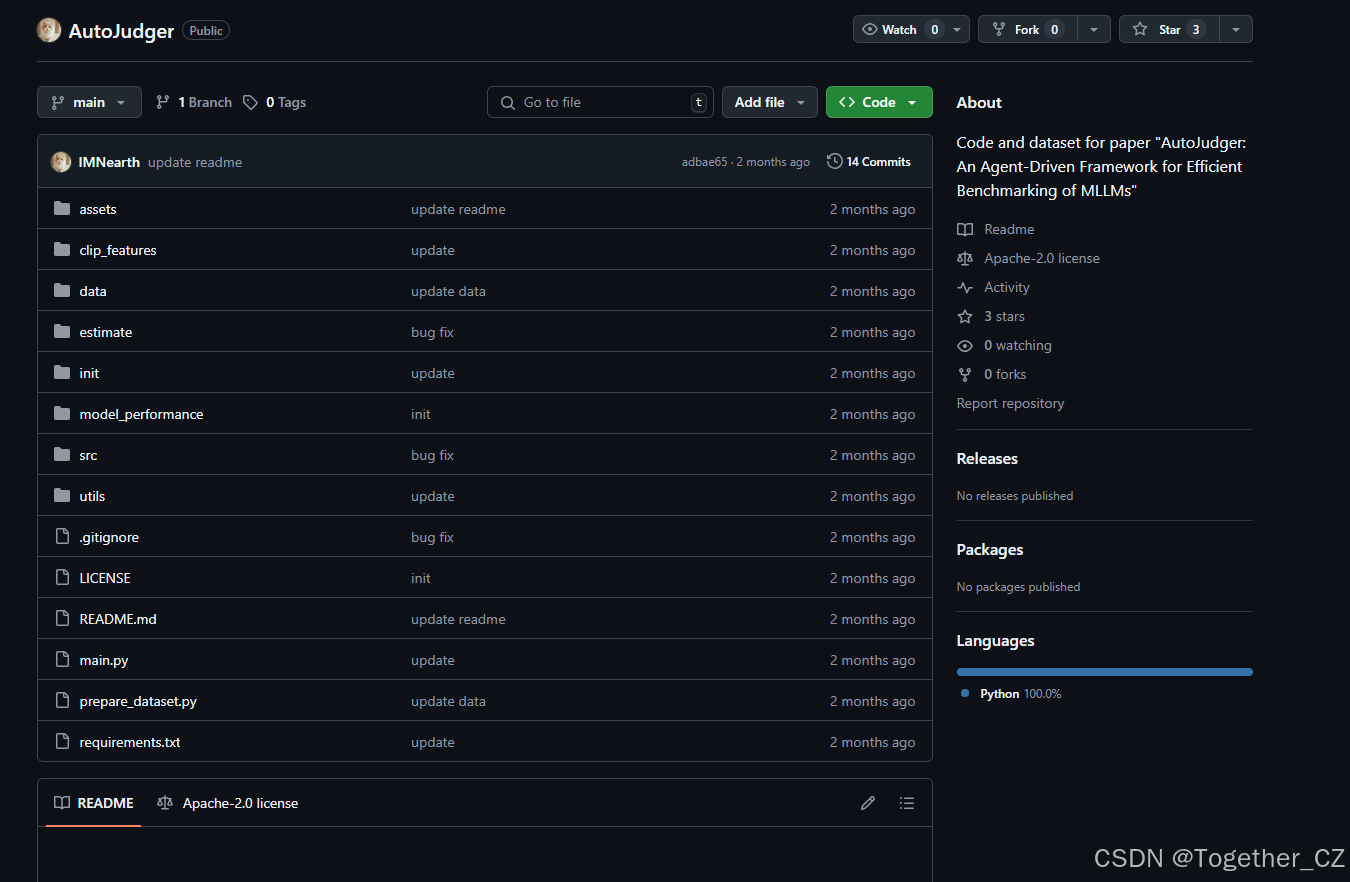Open the data folder

pyautogui.click(x=92, y=291)
